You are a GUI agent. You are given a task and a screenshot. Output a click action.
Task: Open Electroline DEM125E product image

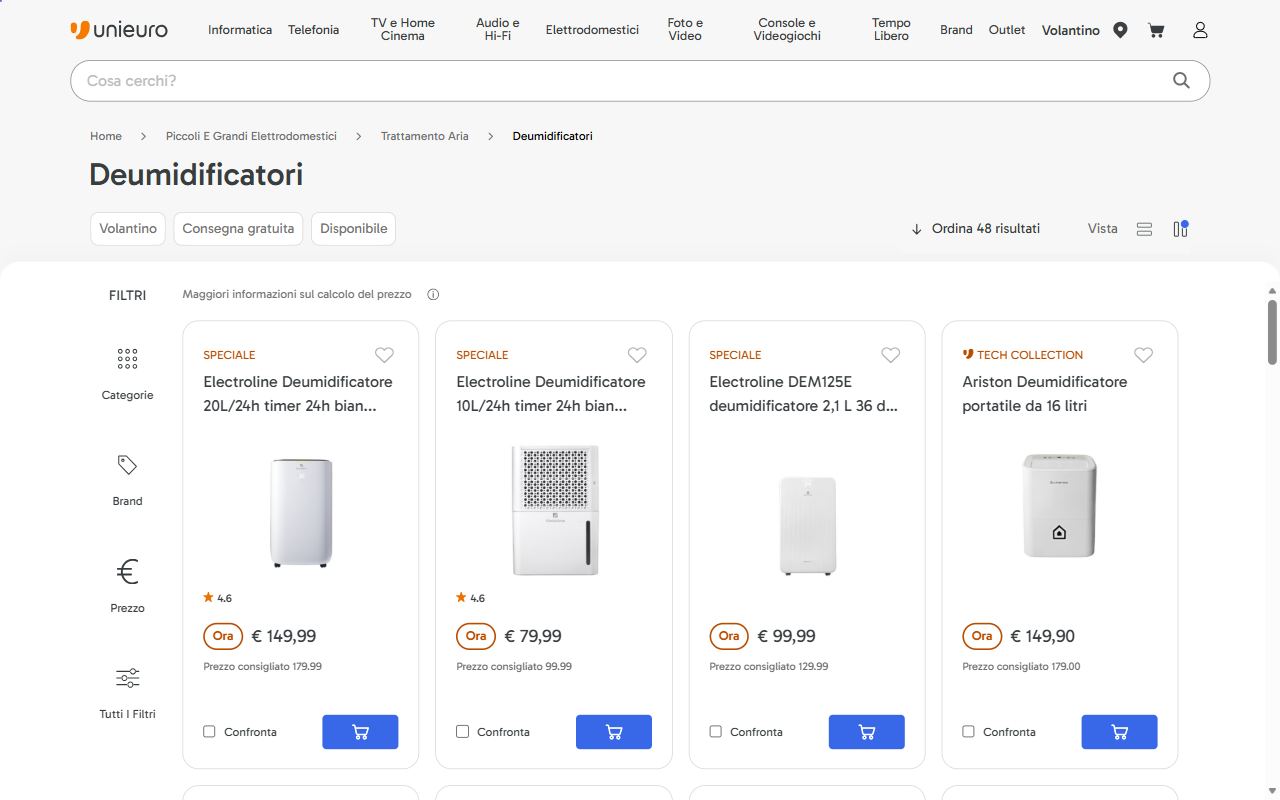point(807,526)
